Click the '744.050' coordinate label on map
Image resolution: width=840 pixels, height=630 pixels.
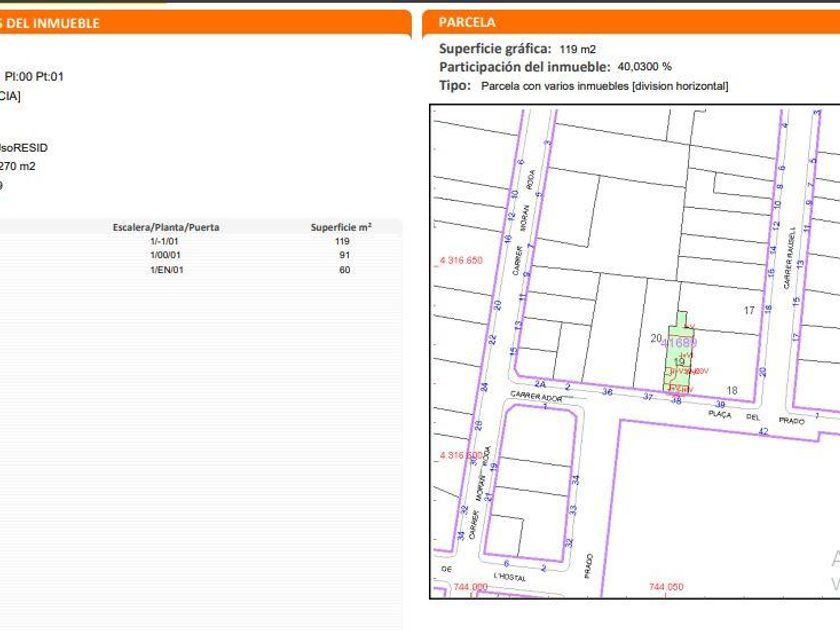tap(666, 587)
